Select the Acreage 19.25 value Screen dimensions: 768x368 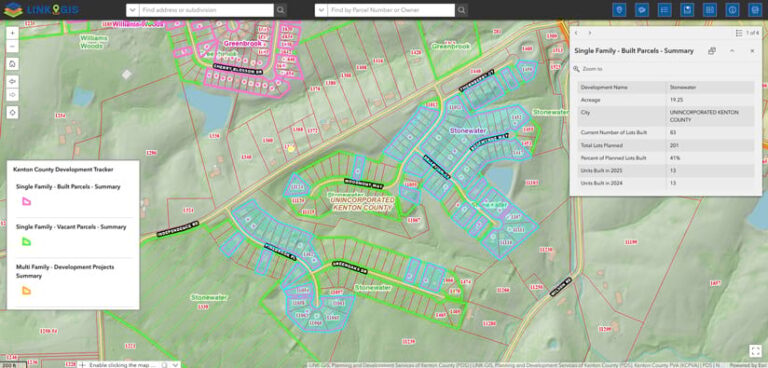coord(675,100)
